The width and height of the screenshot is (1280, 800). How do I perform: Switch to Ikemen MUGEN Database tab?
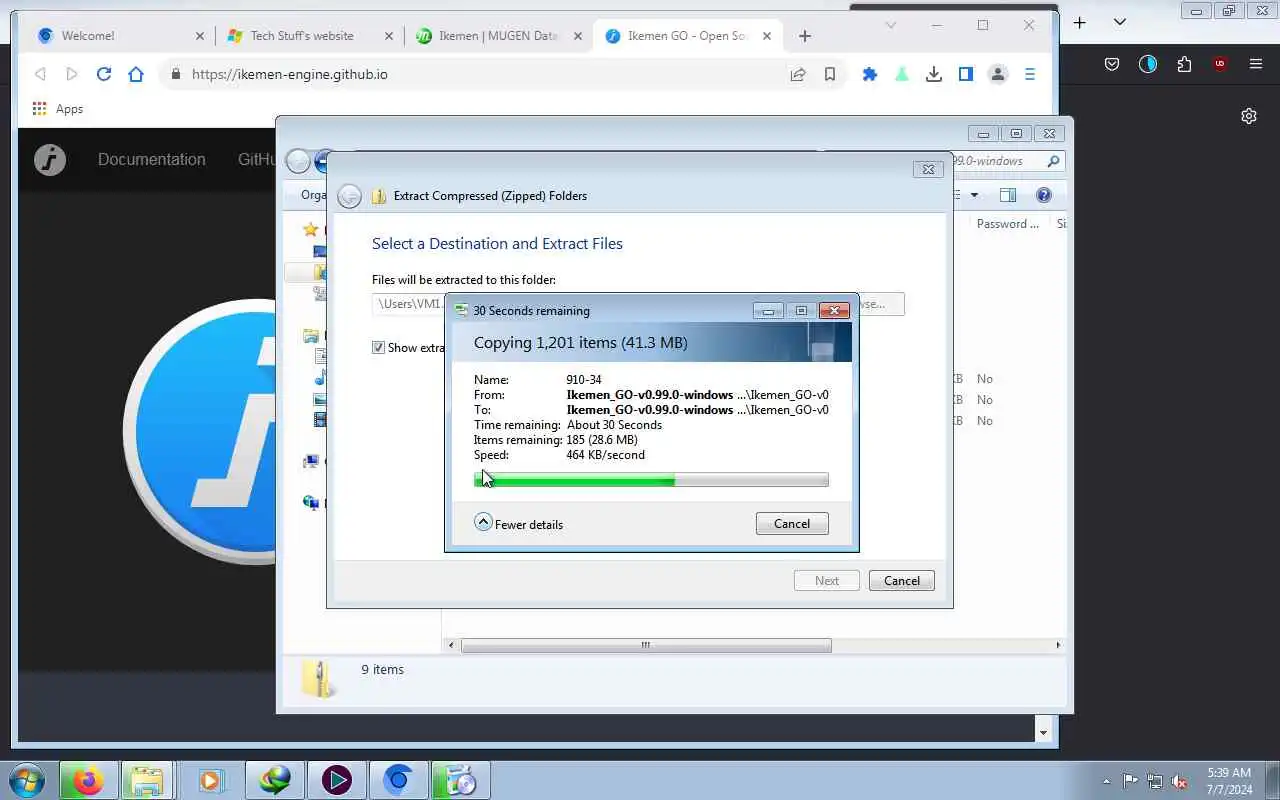pos(498,36)
